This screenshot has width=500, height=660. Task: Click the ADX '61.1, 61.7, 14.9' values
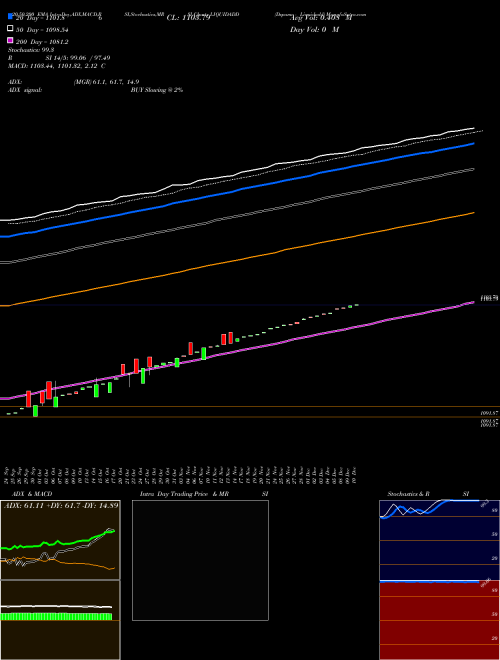[115, 82]
